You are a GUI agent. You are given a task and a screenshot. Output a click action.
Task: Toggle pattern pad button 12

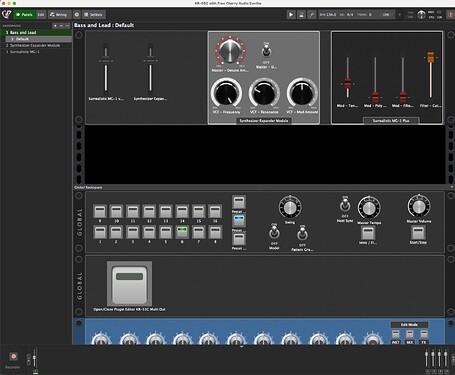point(149,211)
